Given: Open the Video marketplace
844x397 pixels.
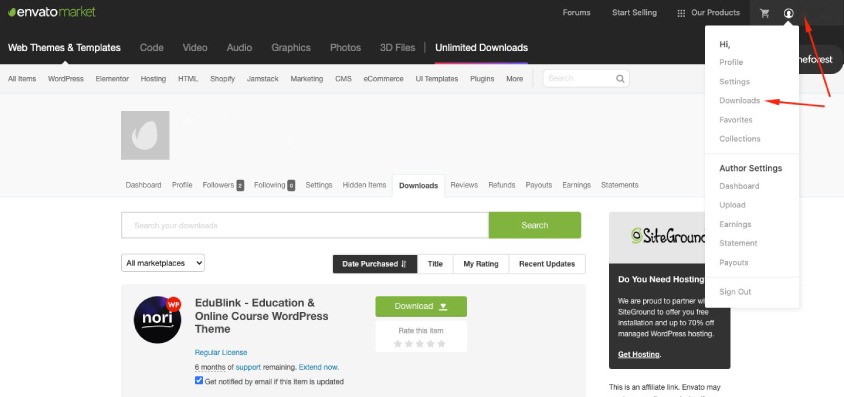Looking at the screenshot, I should pyautogui.click(x=195, y=48).
